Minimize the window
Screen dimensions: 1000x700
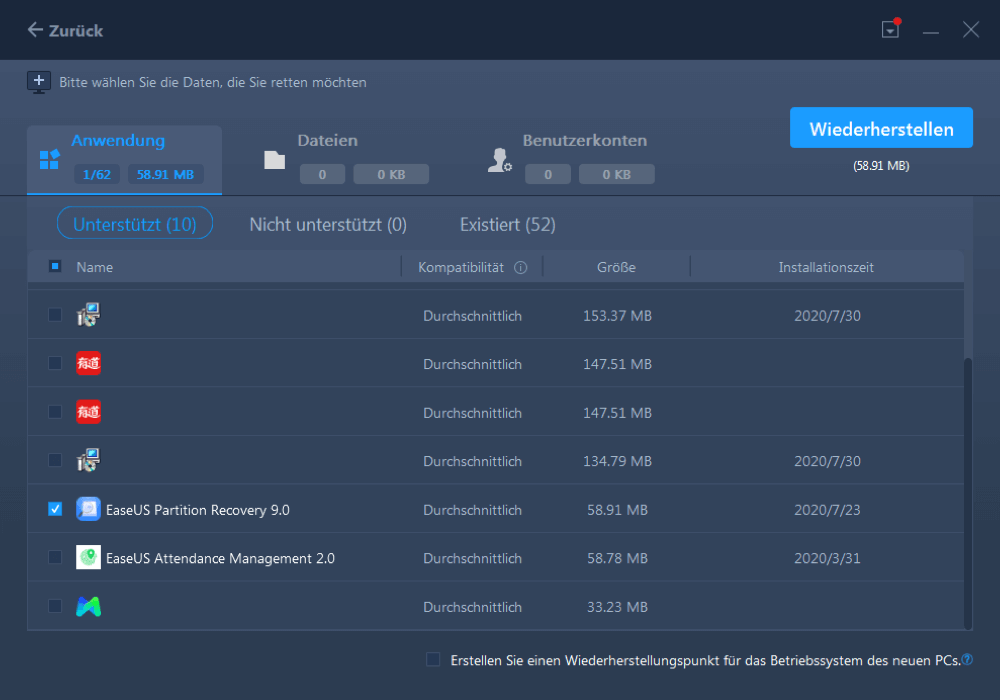[x=930, y=31]
